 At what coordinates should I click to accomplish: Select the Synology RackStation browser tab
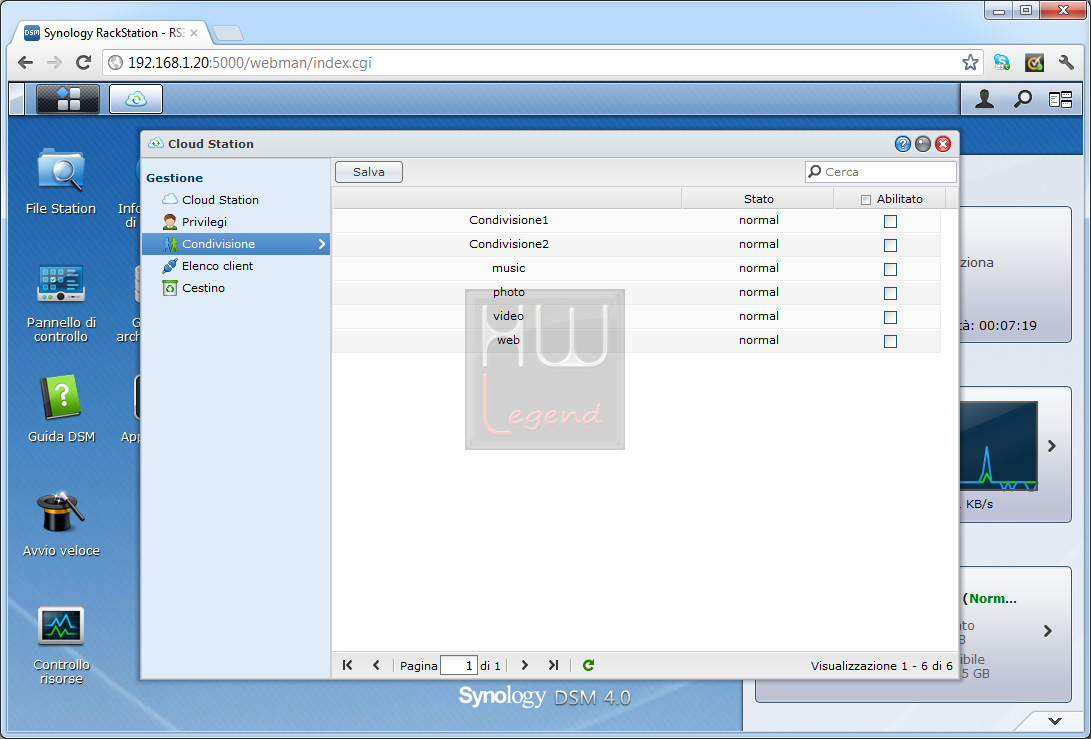pos(110,33)
